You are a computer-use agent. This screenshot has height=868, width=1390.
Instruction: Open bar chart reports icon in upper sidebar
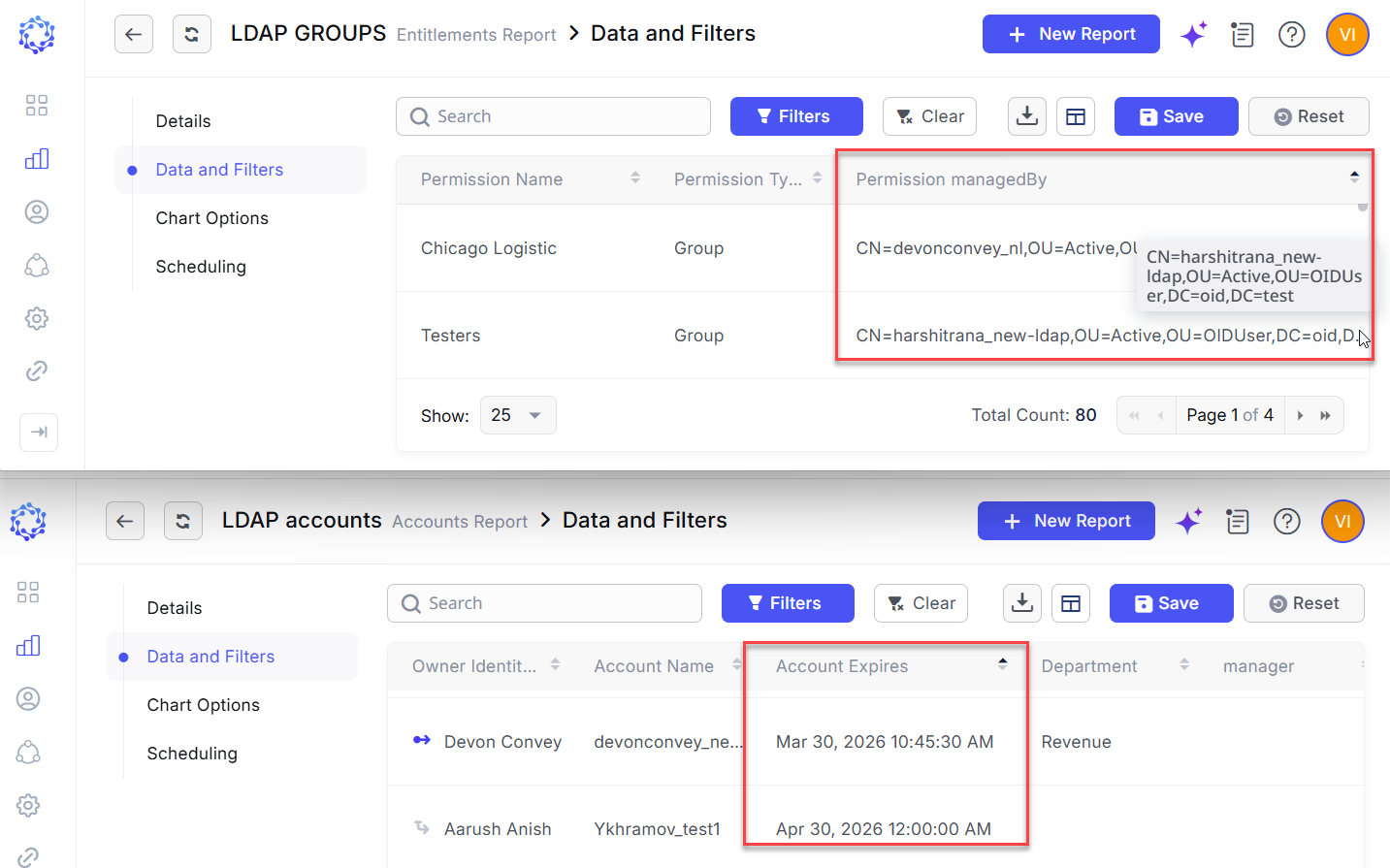click(37, 158)
